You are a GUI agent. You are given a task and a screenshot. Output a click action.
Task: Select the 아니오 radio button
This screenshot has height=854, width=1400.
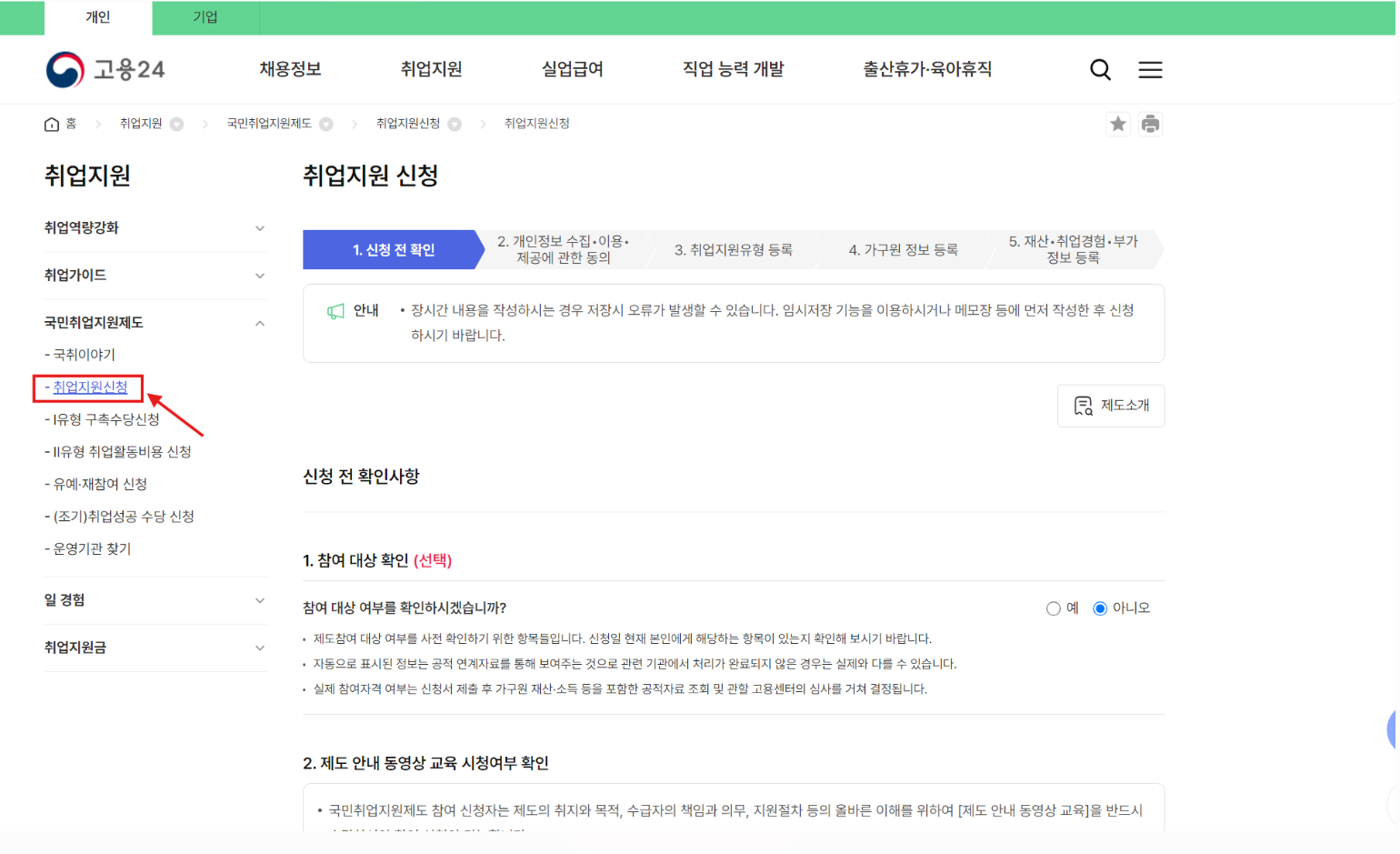click(1101, 608)
